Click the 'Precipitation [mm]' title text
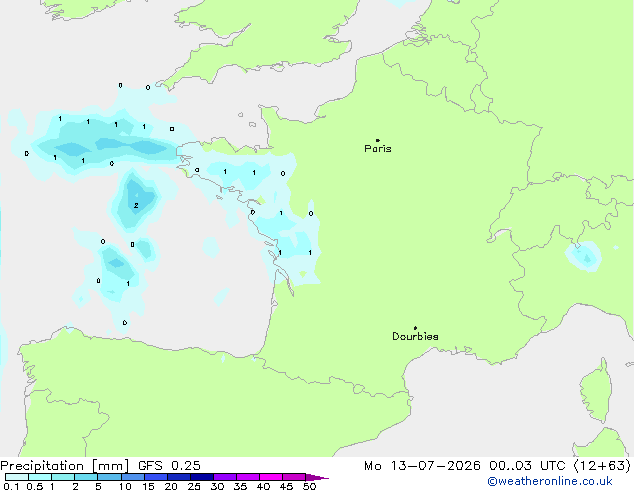Viewport: 634px width, 490px height. tap(65, 466)
